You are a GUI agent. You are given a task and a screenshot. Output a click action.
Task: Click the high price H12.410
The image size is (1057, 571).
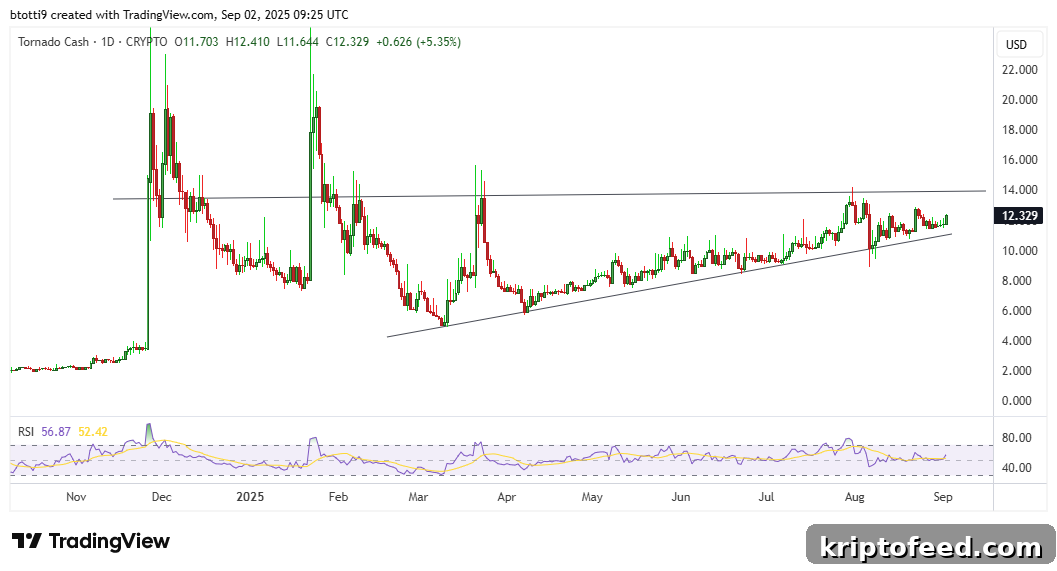coord(247,42)
